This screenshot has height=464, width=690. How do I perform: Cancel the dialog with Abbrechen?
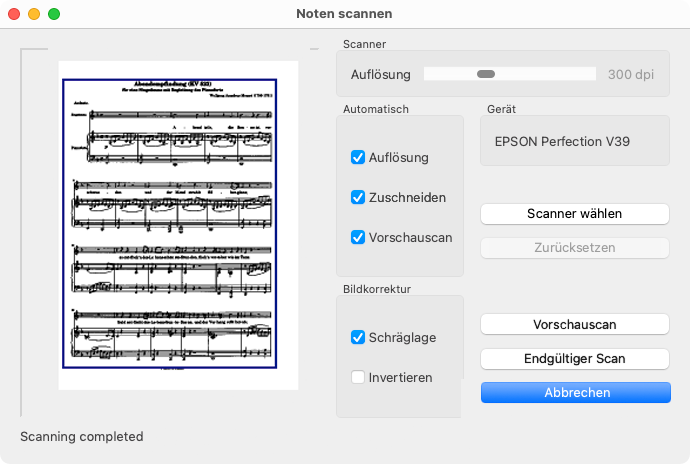[x=575, y=393]
